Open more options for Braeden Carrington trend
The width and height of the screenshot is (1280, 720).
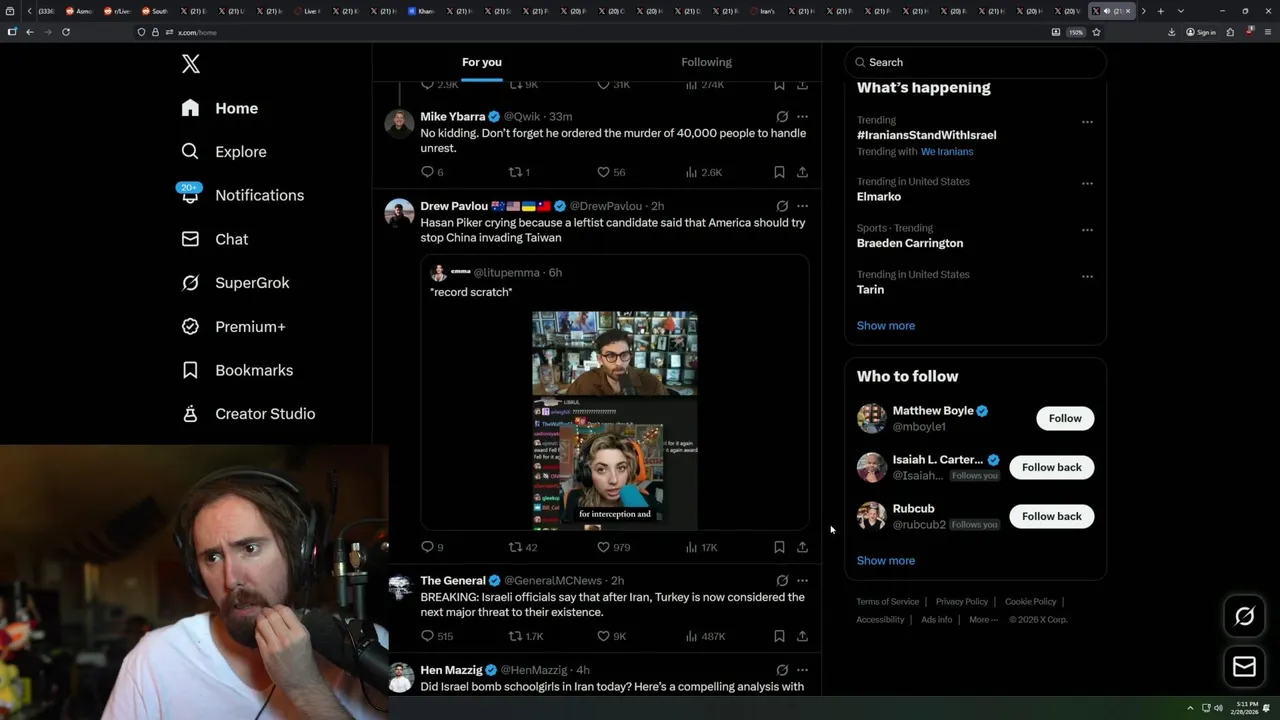pos(1087,230)
